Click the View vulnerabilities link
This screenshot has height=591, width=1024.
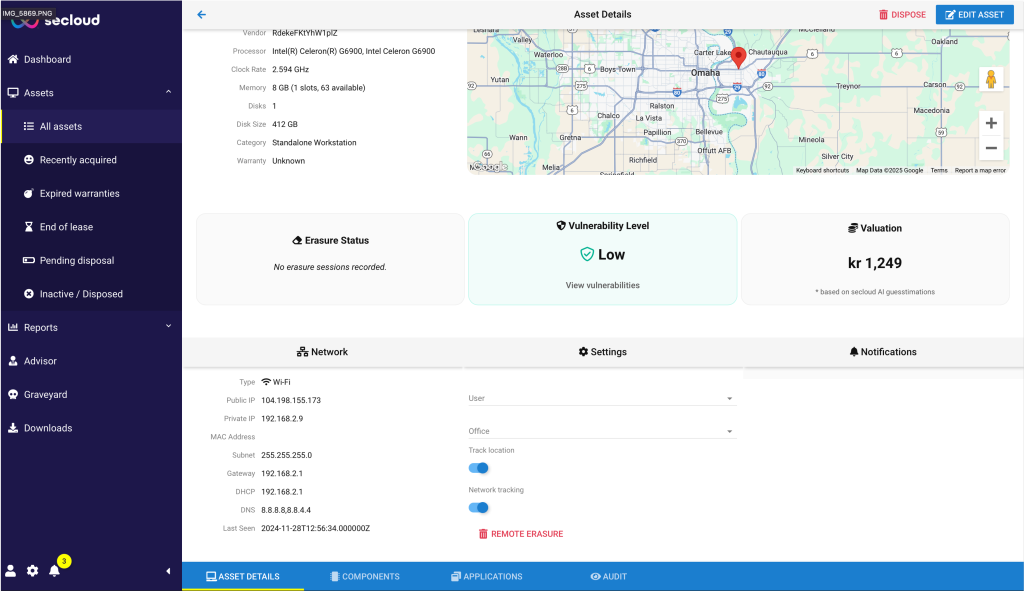(602, 285)
